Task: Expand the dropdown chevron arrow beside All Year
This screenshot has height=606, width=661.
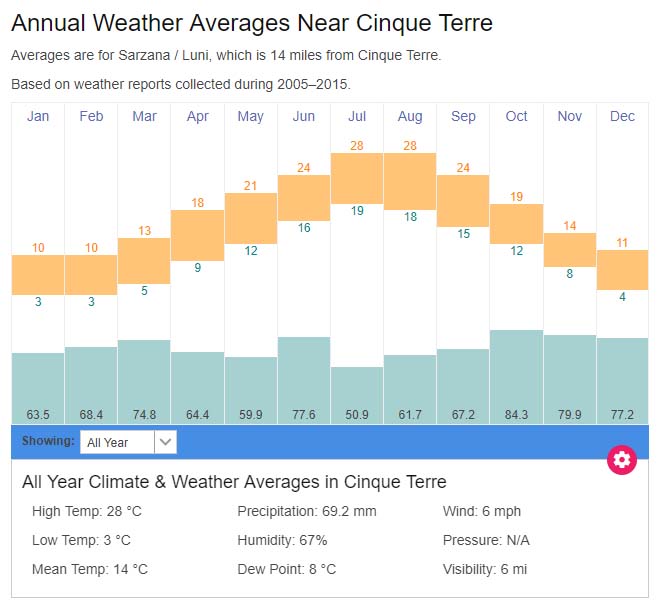Action: [166, 442]
